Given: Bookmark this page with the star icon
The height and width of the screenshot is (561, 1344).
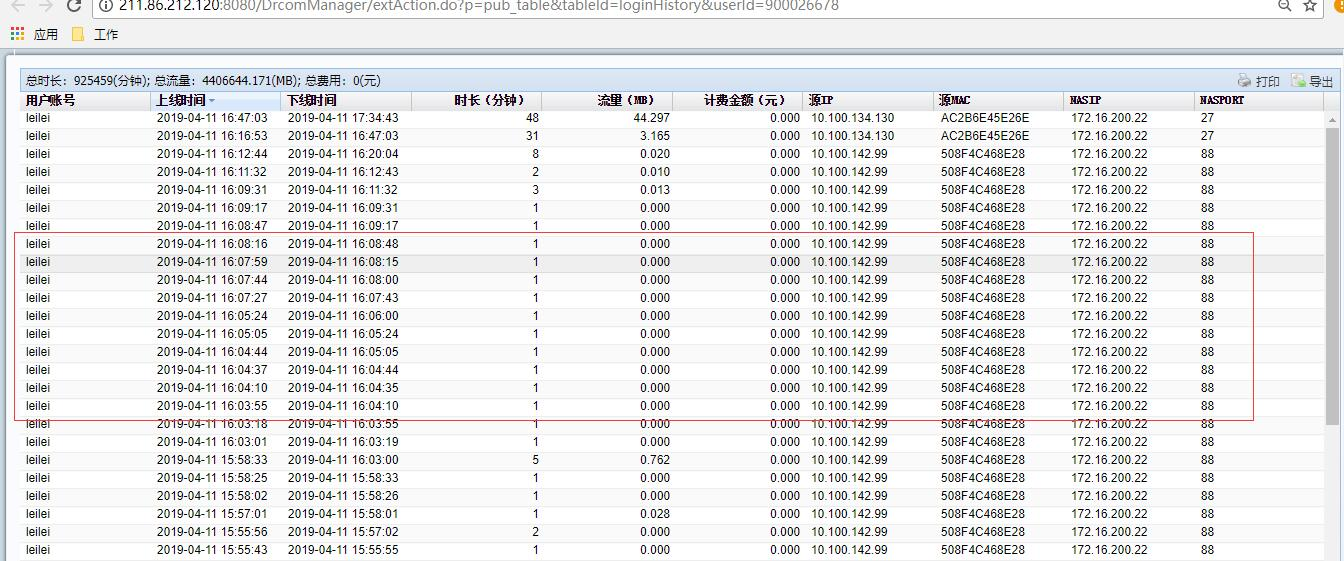Looking at the screenshot, I should point(1310,5).
